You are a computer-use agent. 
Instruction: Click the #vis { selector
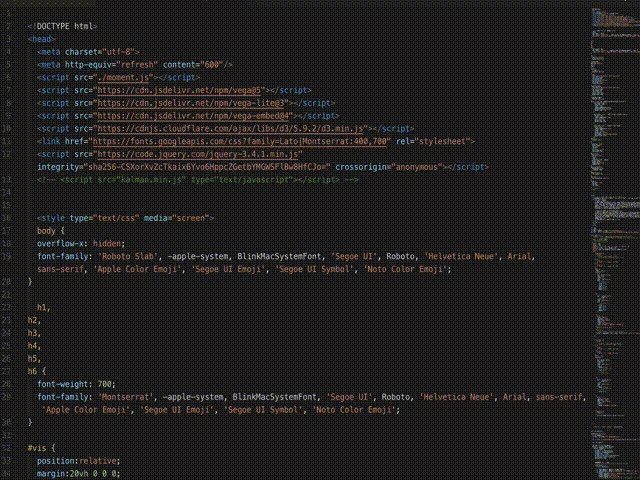point(41,448)
